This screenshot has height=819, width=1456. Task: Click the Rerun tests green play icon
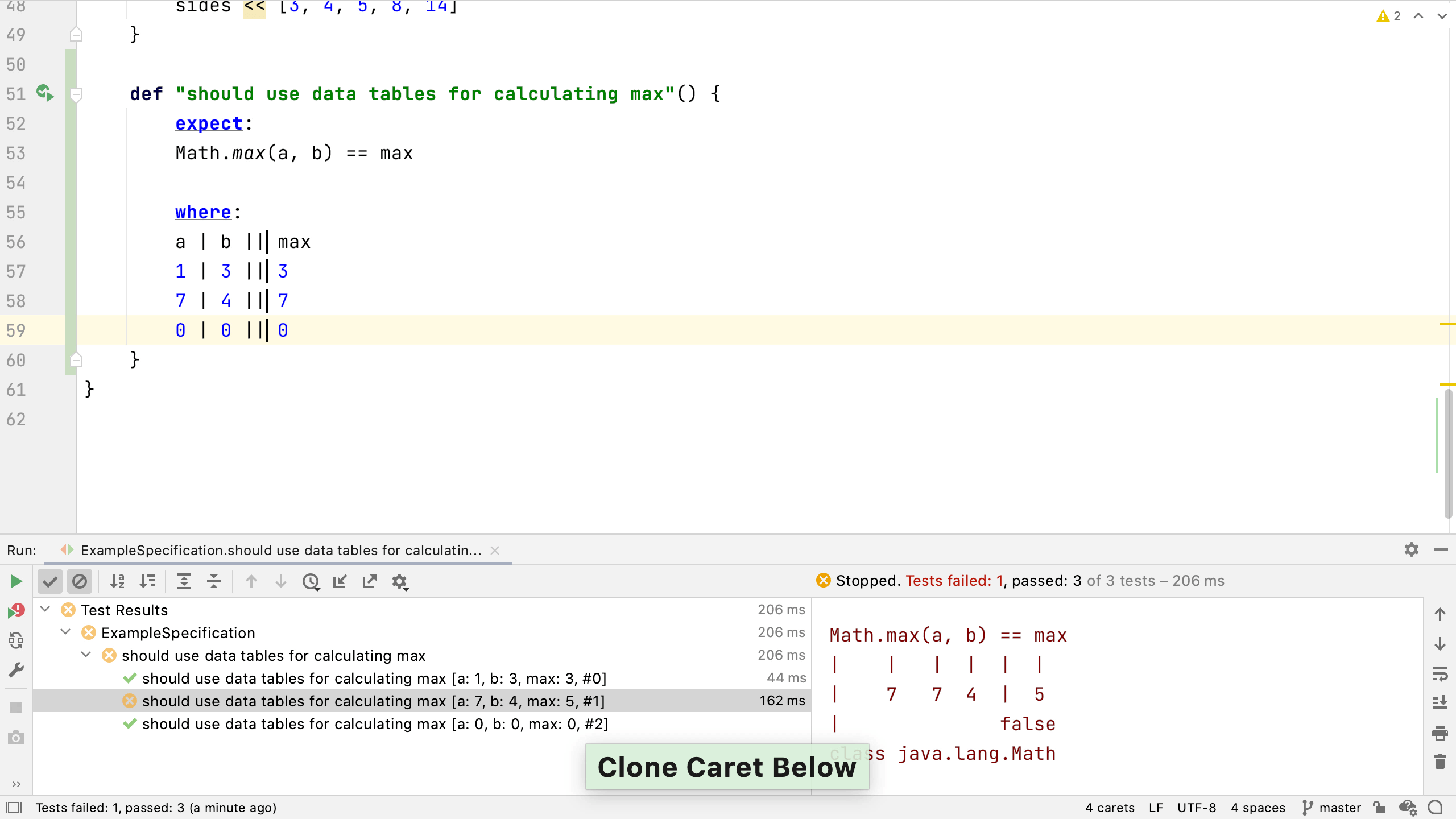[16, 581]
